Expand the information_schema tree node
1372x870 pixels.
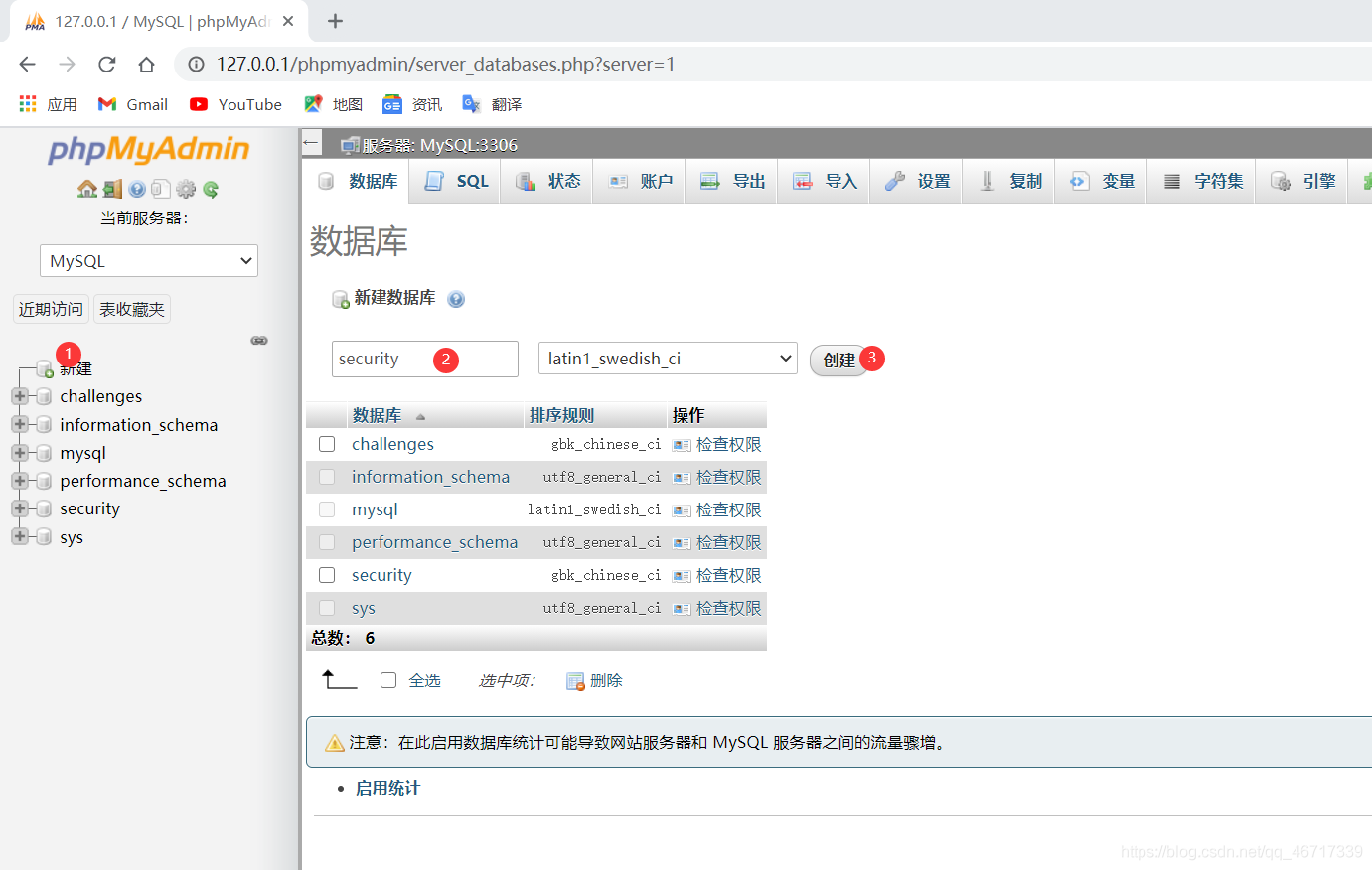click(19, 425)
